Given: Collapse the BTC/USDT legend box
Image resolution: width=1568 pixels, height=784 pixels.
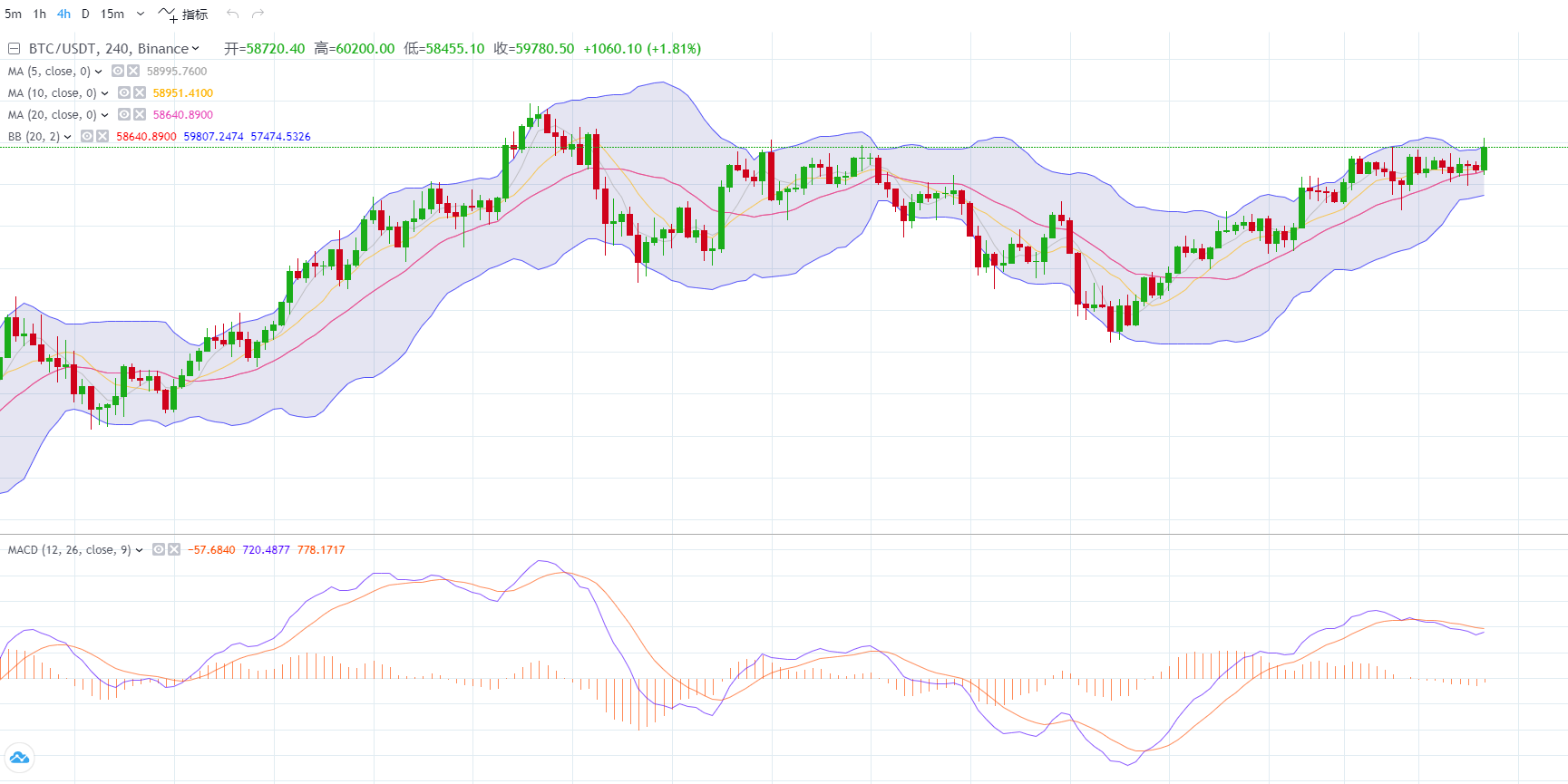Looking at the screenshot, I should tap(15, 49).
